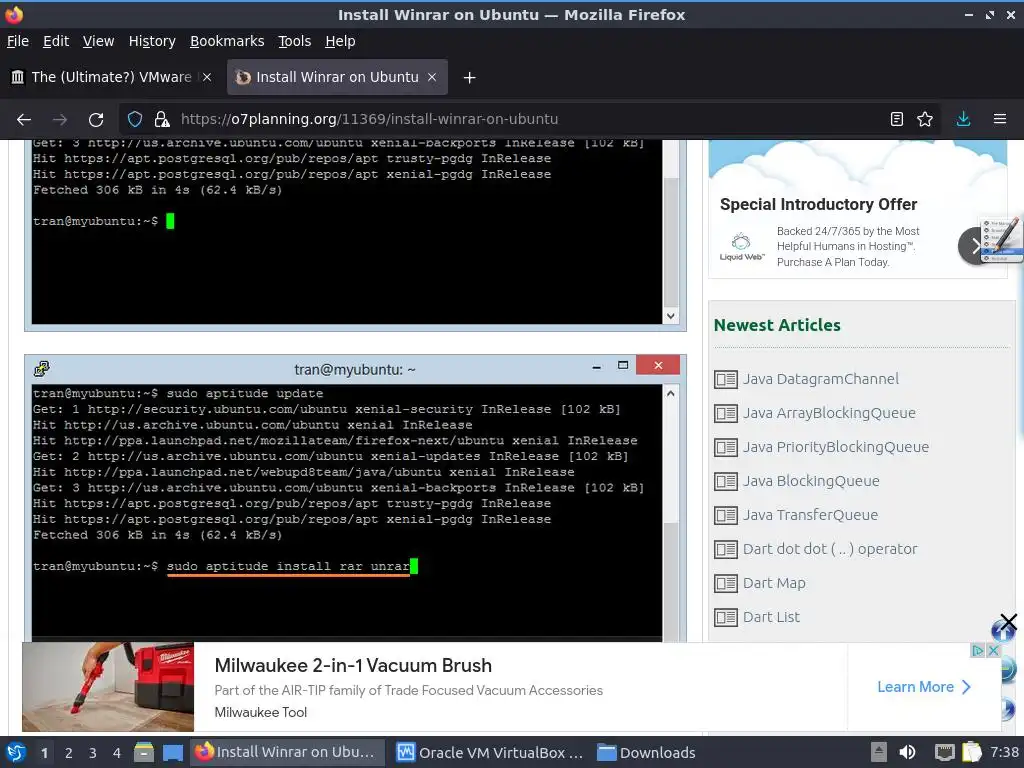
Task: Open the tracking protection shield
Action: click(x=135, y=120)
